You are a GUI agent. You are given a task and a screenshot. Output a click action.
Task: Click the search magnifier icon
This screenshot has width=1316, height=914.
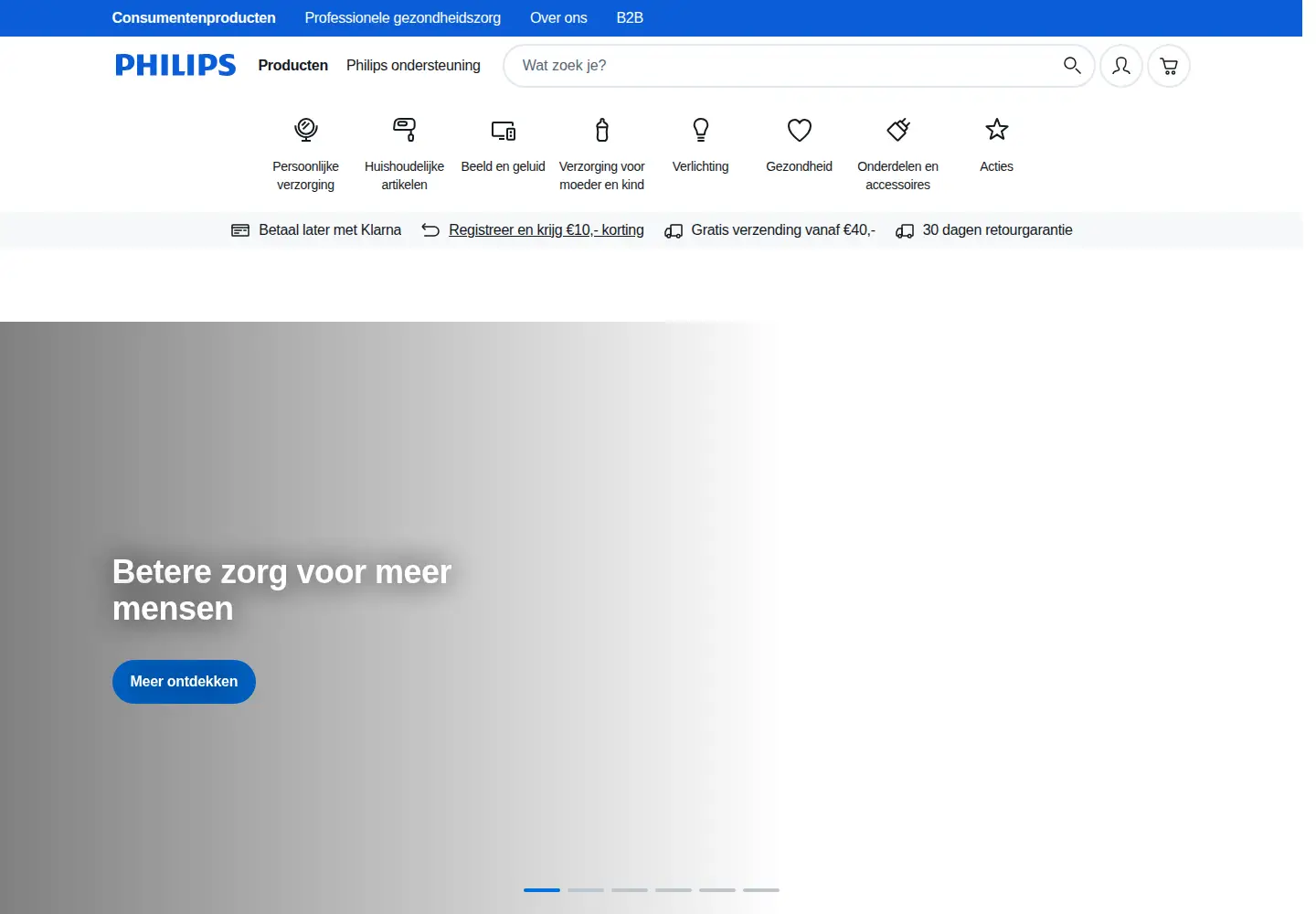coord(1072,65)
